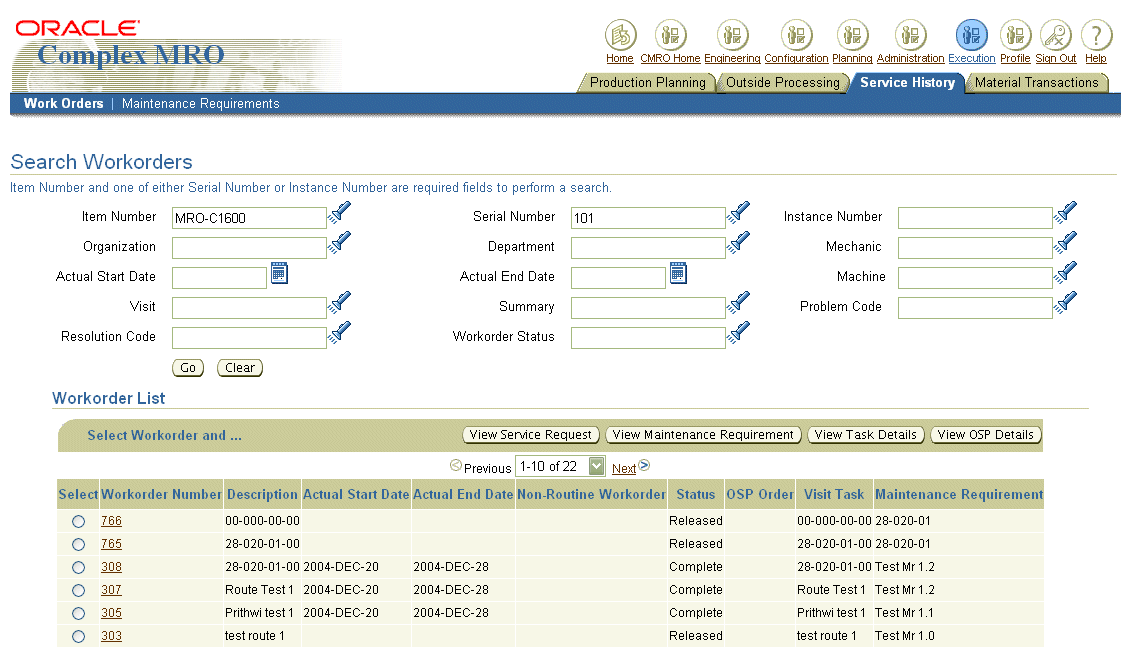The height and width of the screenshot is (647, 1128).
Task: Click View Task Details button
Action: click(x=865, y=435)
